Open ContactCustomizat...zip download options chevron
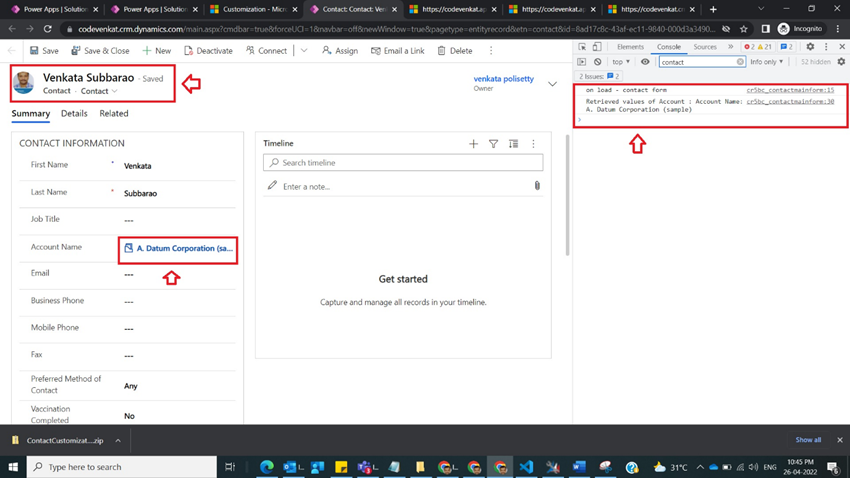 [x=118, y=441]
